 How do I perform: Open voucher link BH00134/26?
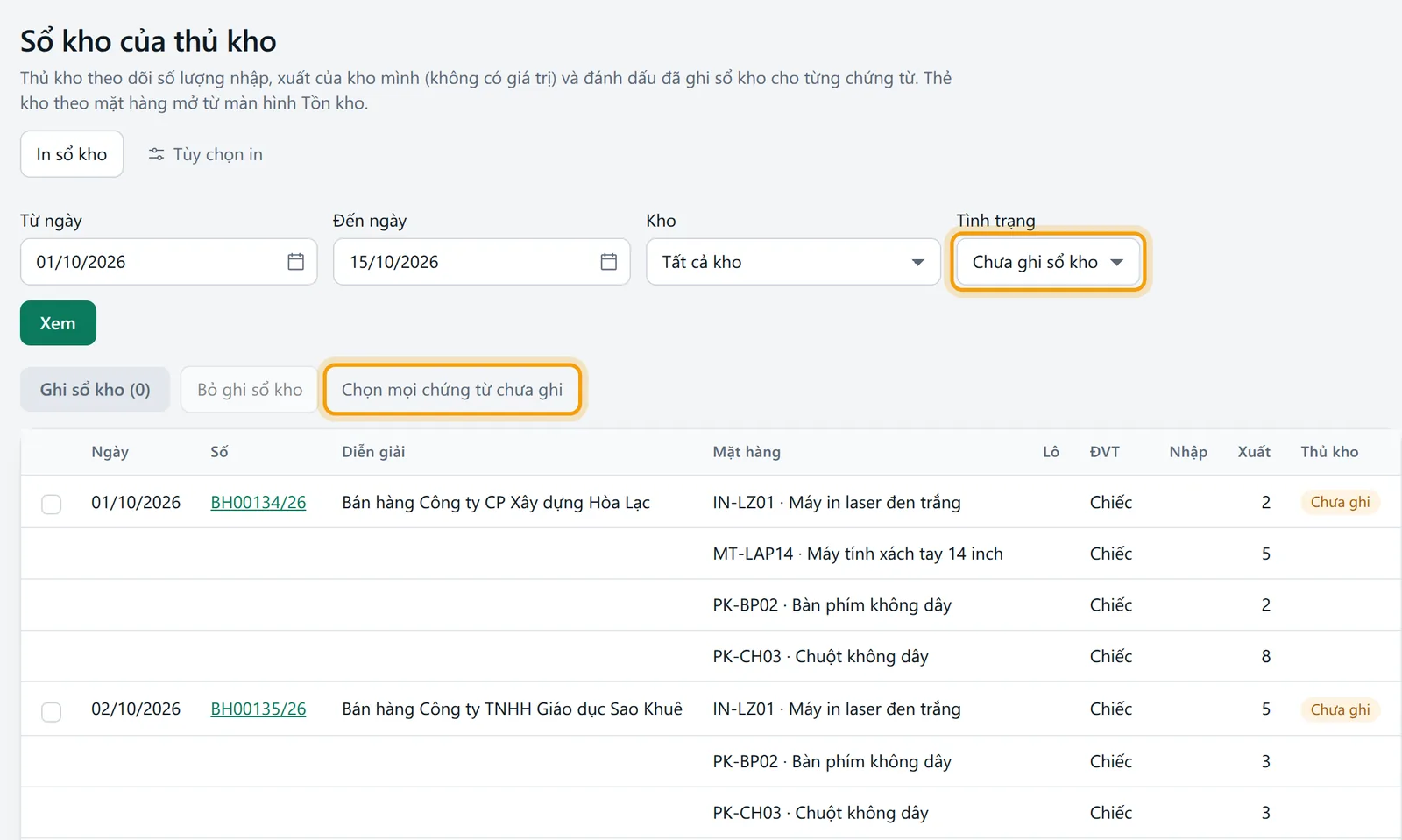tap(258, 503)
